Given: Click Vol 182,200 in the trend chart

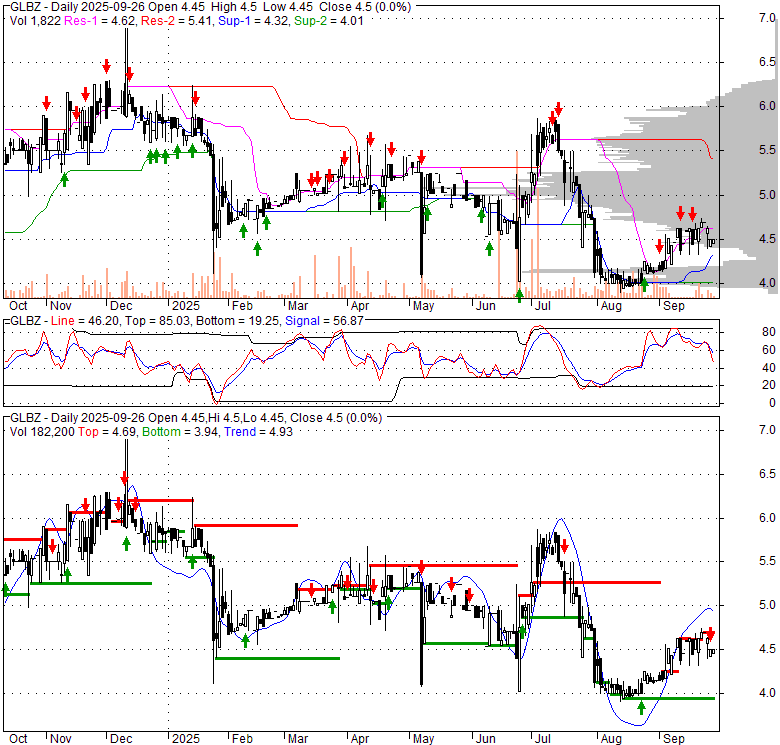Looking at the screenshot, I should (x=42, y=432).
